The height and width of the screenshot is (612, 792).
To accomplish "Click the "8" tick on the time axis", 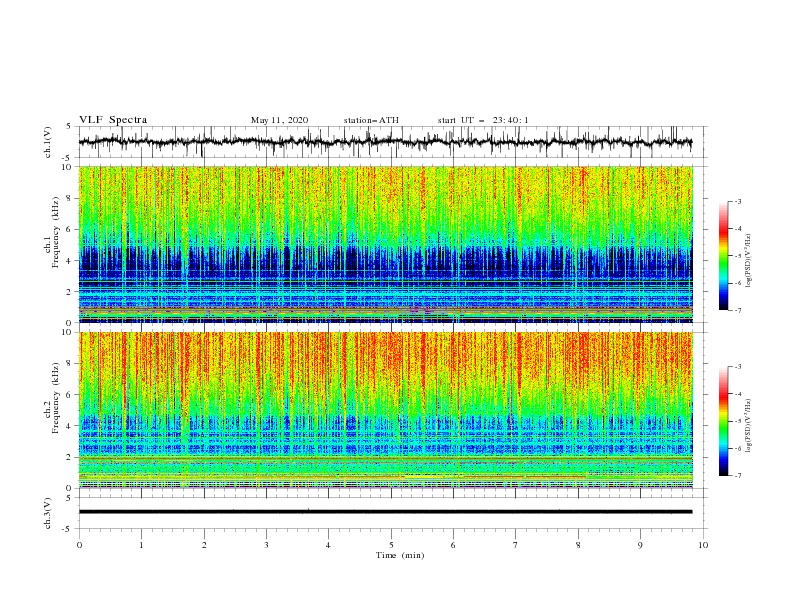I will click(x=578, y=545).
